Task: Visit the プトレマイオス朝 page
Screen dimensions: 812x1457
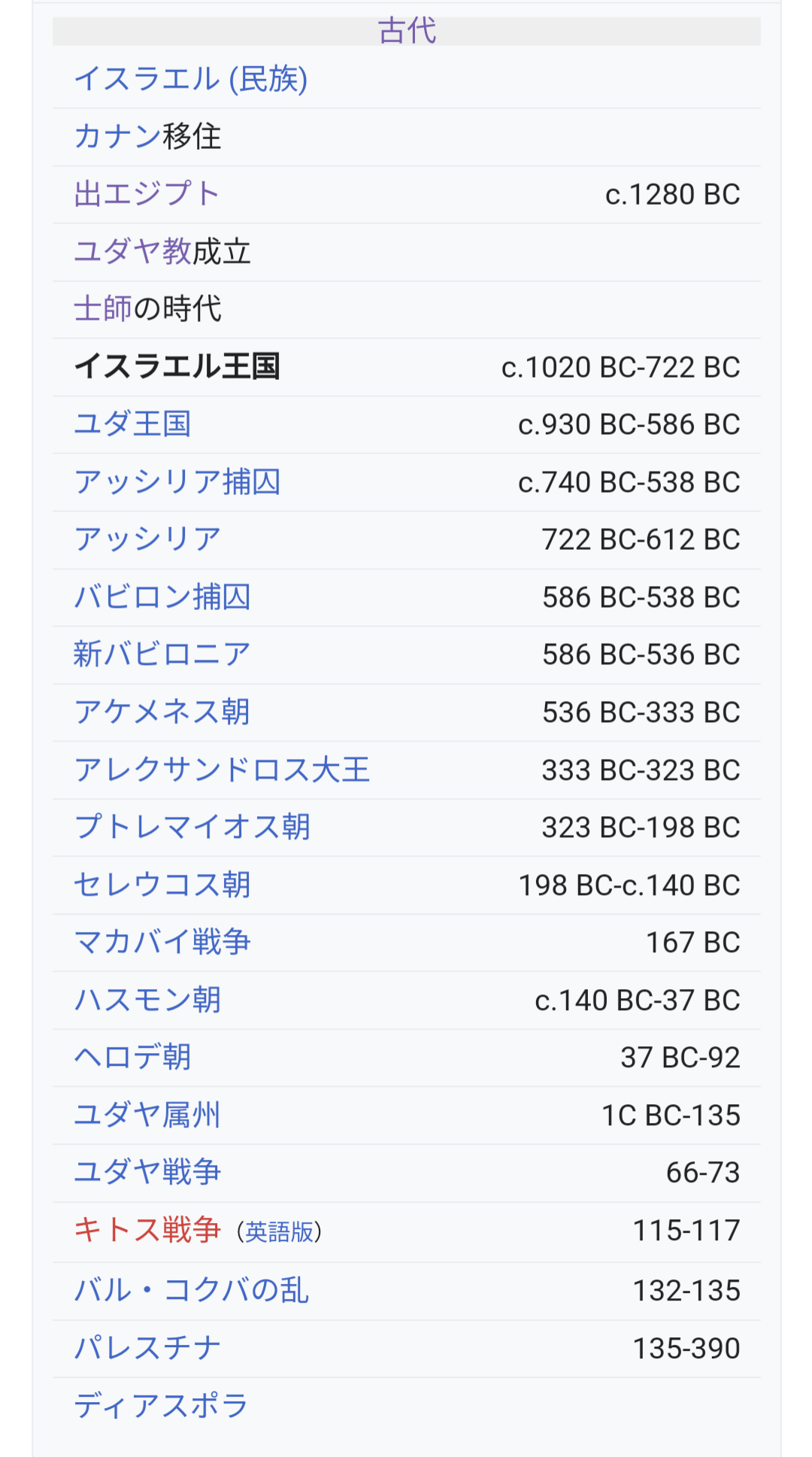Action: click(x=192, y=827)
